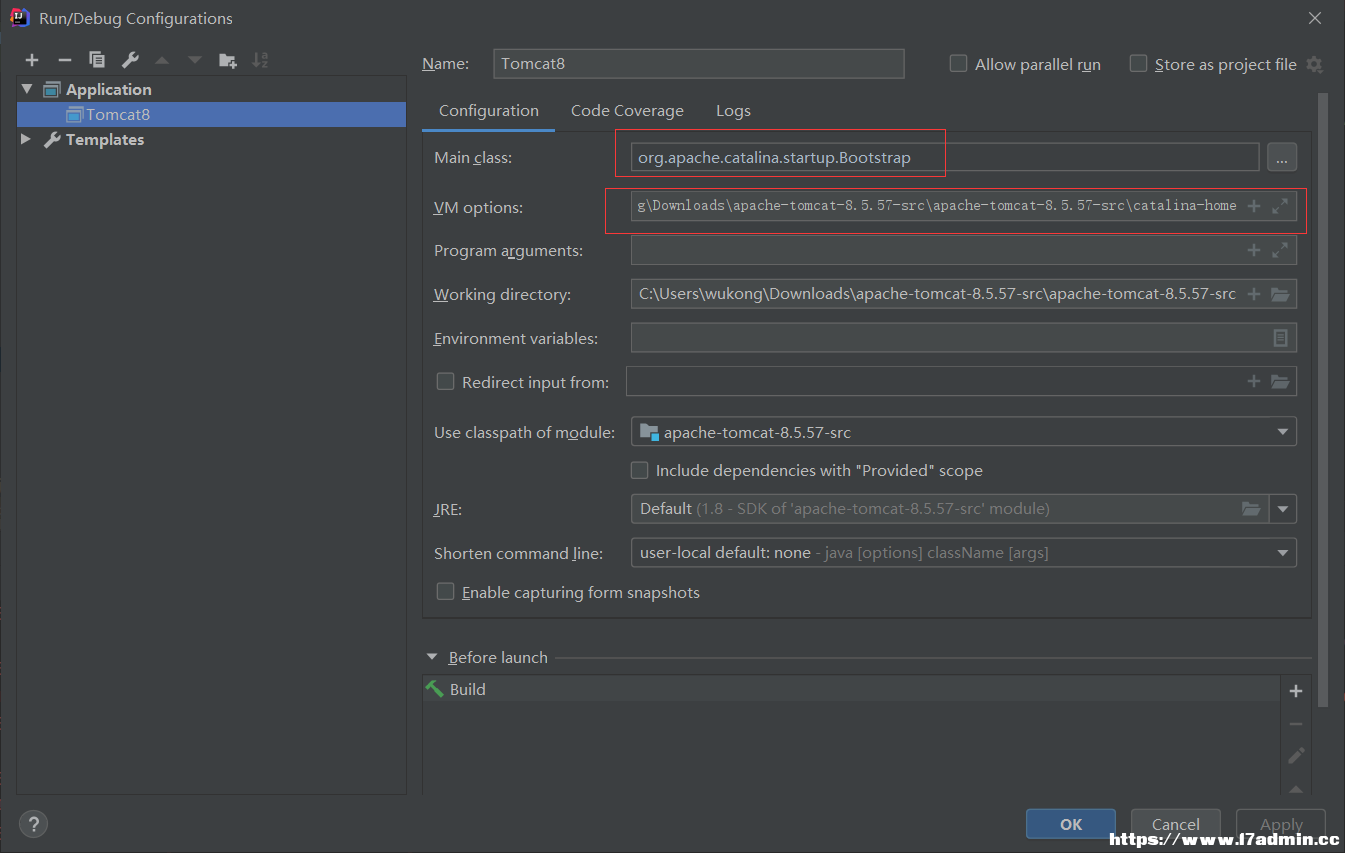Collapse the Application tree node
The image size is (1345, 853).
(x=26, y=89)
